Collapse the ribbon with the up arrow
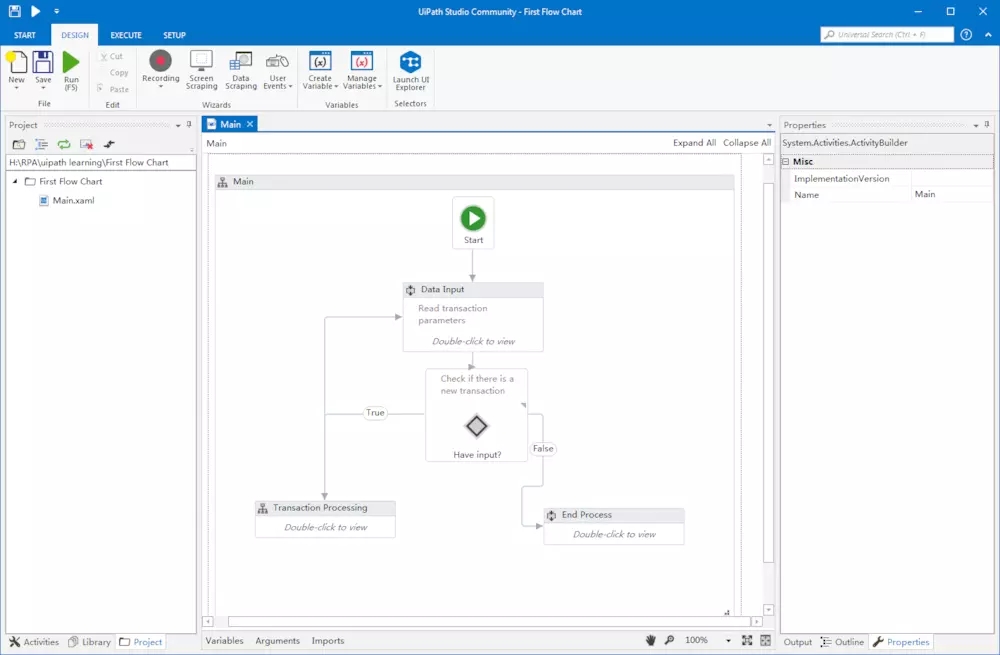The image size is (1000, 655). point(988,35)
